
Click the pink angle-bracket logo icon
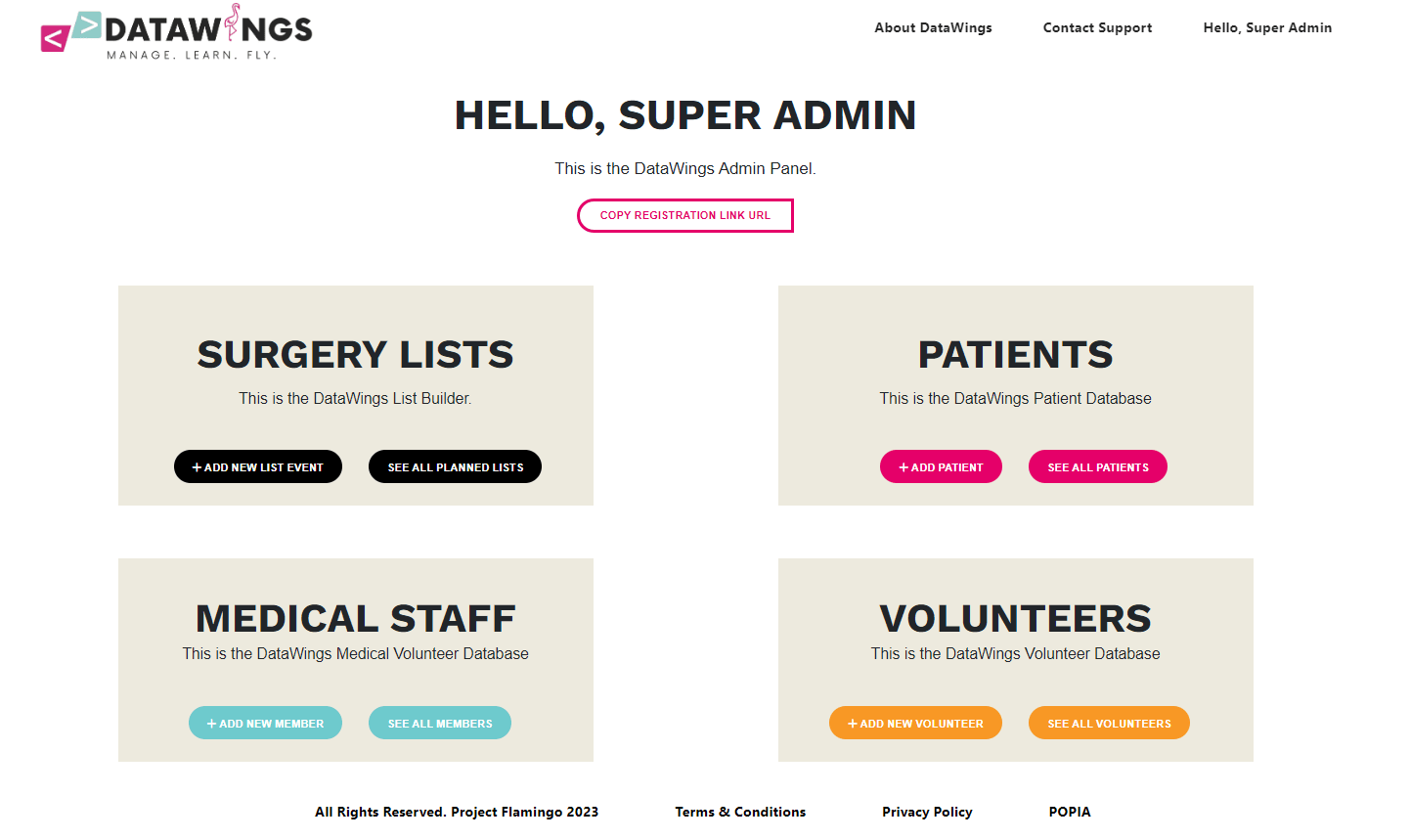coord(54,38)
